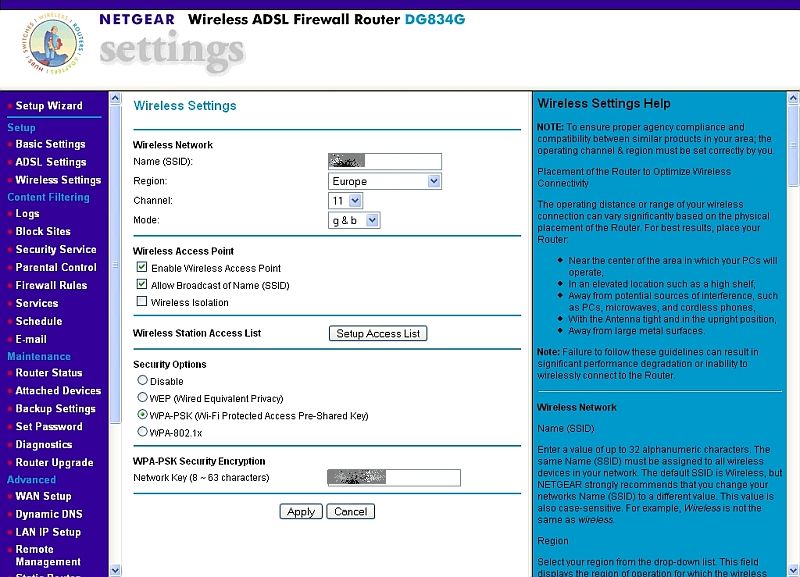Select the WEP security option
The height and width of the screenshot is (577, 800).
click(141, 398)
